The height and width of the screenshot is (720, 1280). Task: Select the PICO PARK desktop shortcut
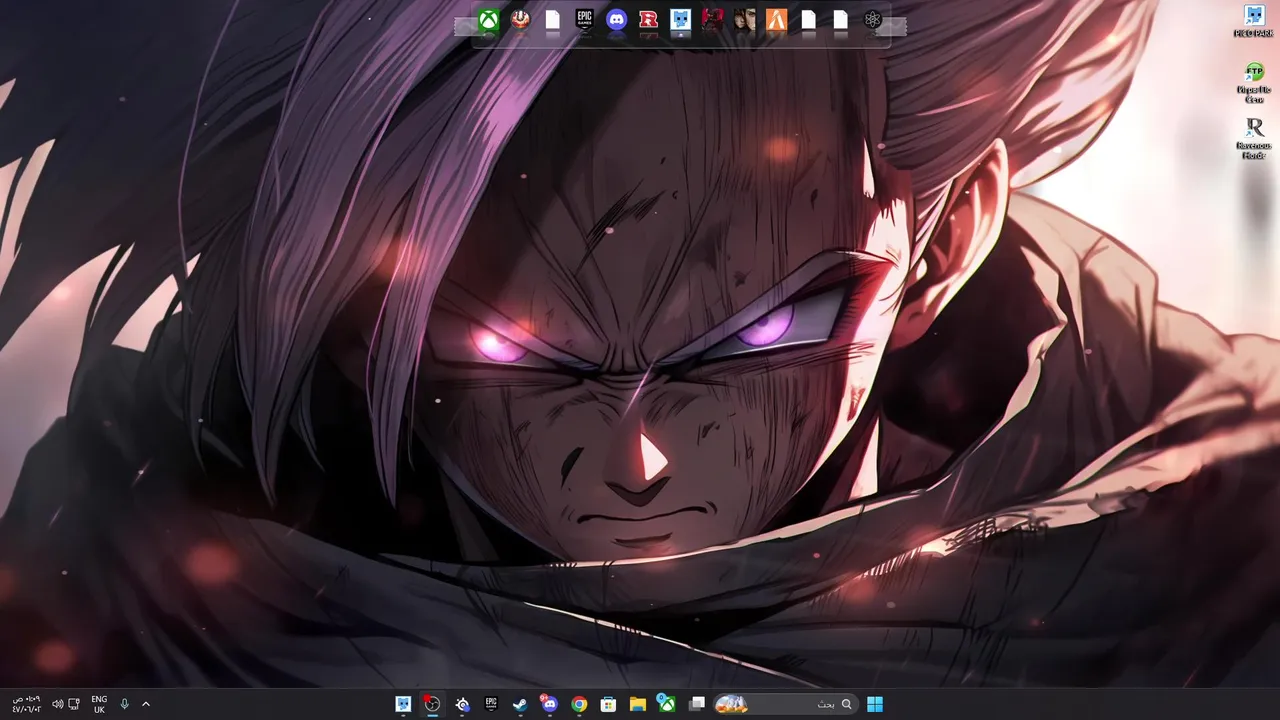pos(1254,22)
